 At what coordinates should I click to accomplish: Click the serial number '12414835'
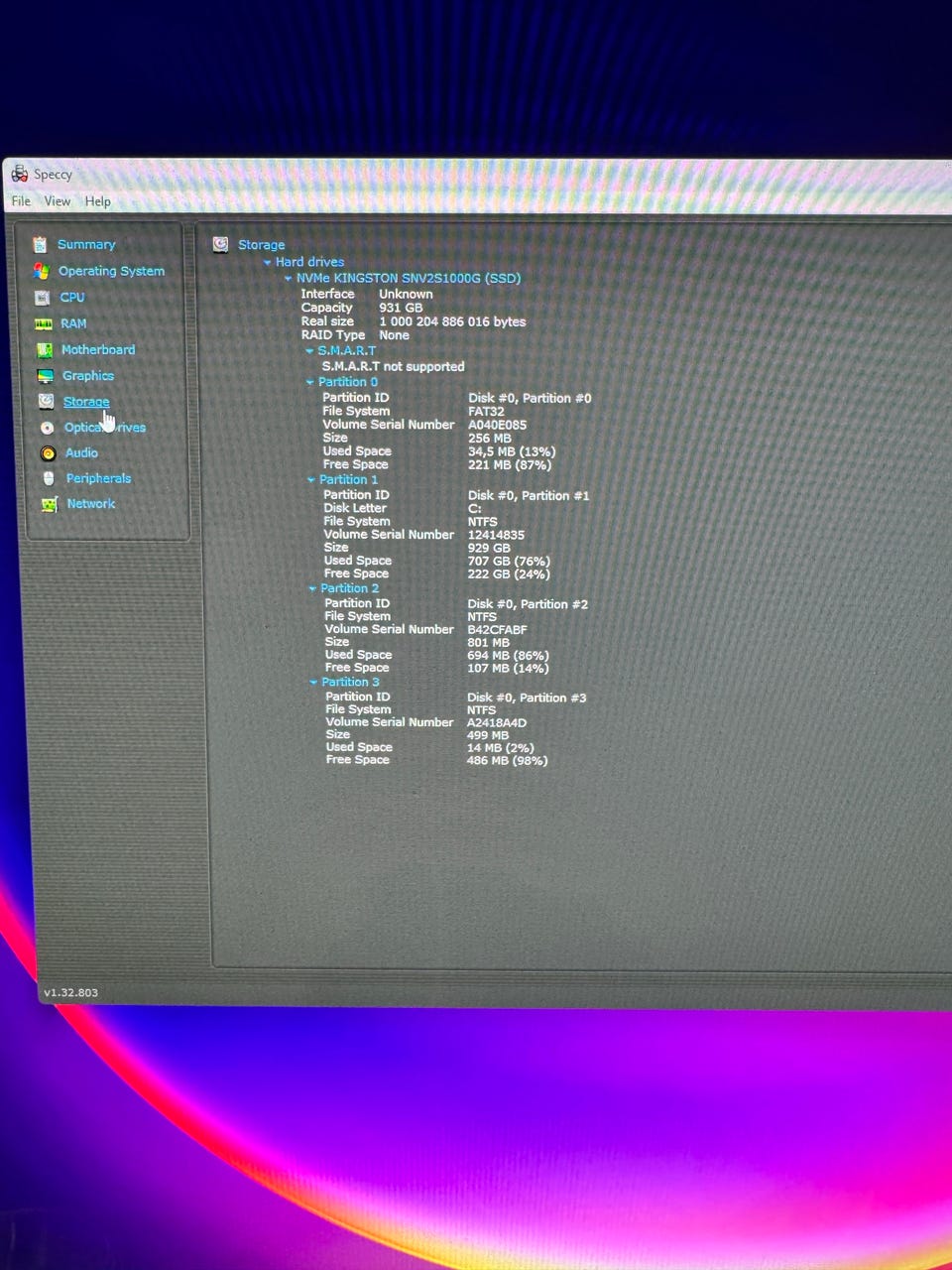point(496,535)
